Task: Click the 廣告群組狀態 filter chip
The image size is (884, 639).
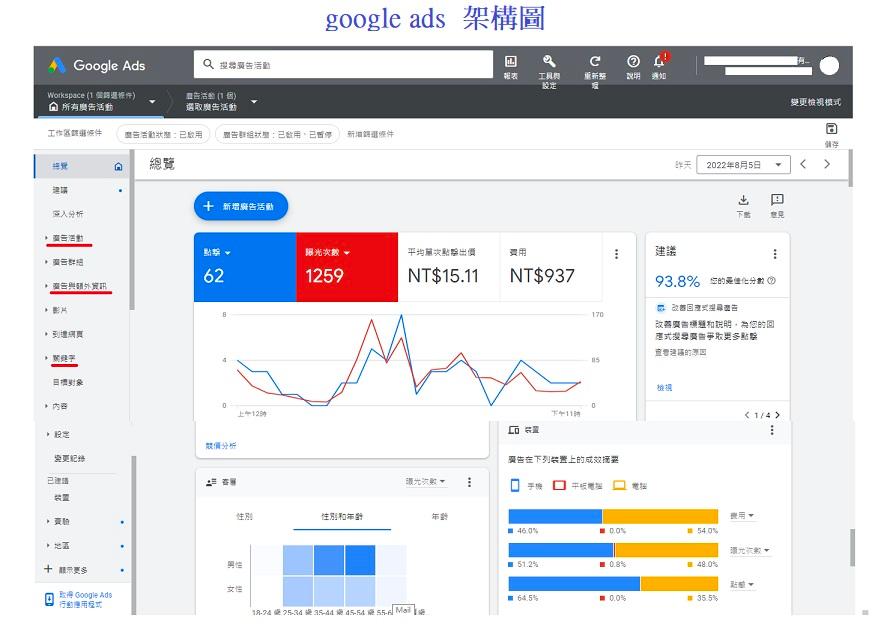Action: [277, 134]
